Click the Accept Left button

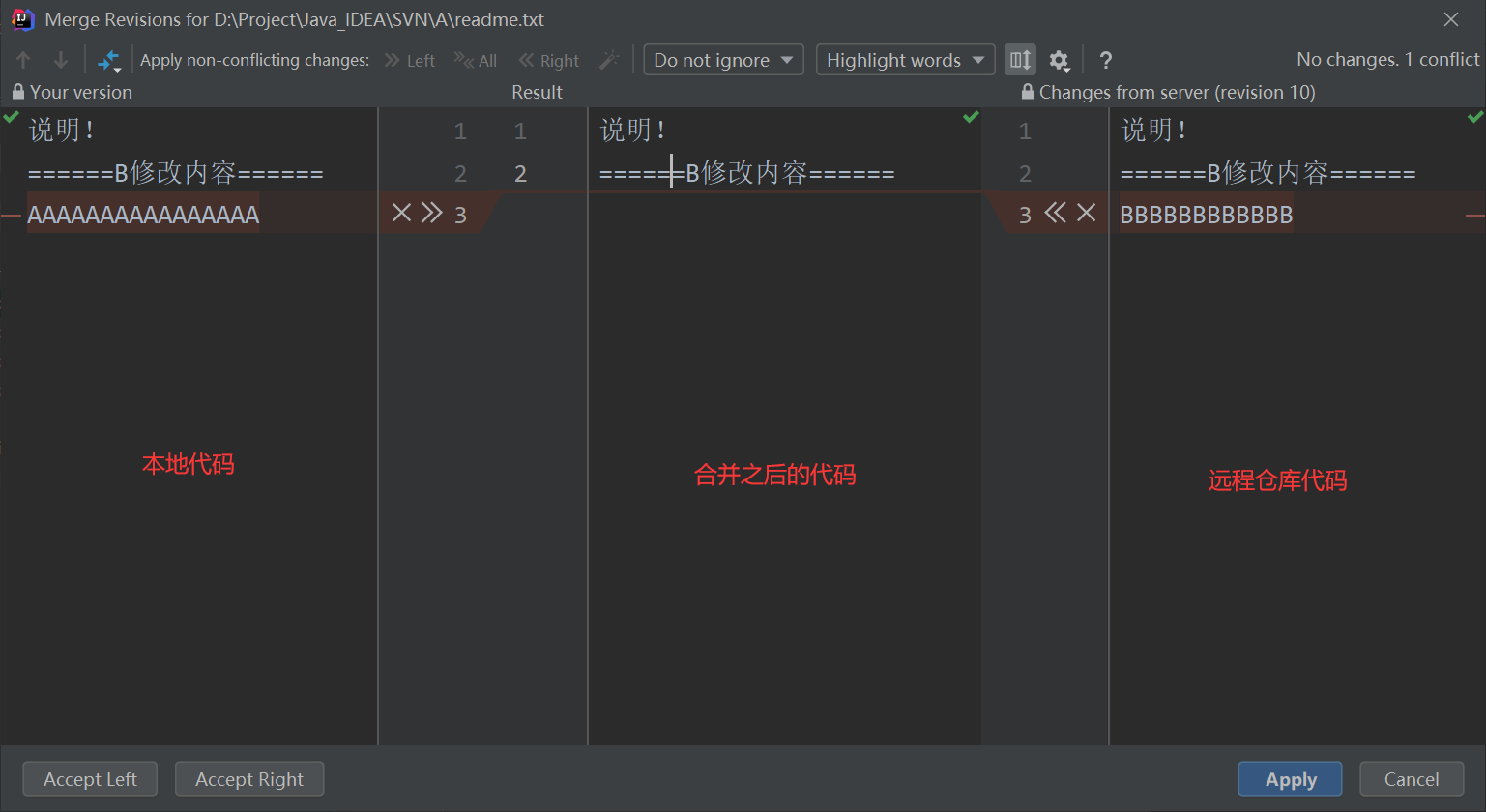point(90,779)
